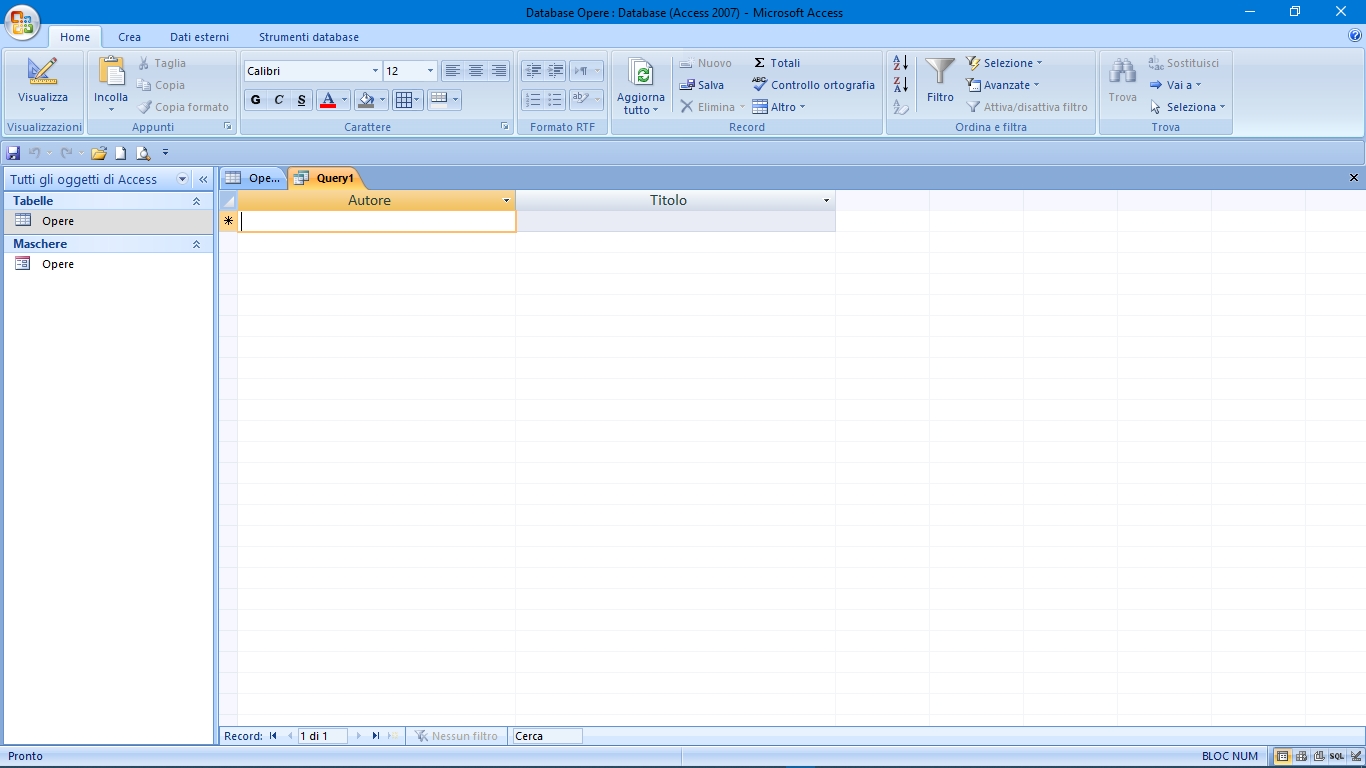Click the Incolla paste icon

pyautogui.click(x=111, y=72)
